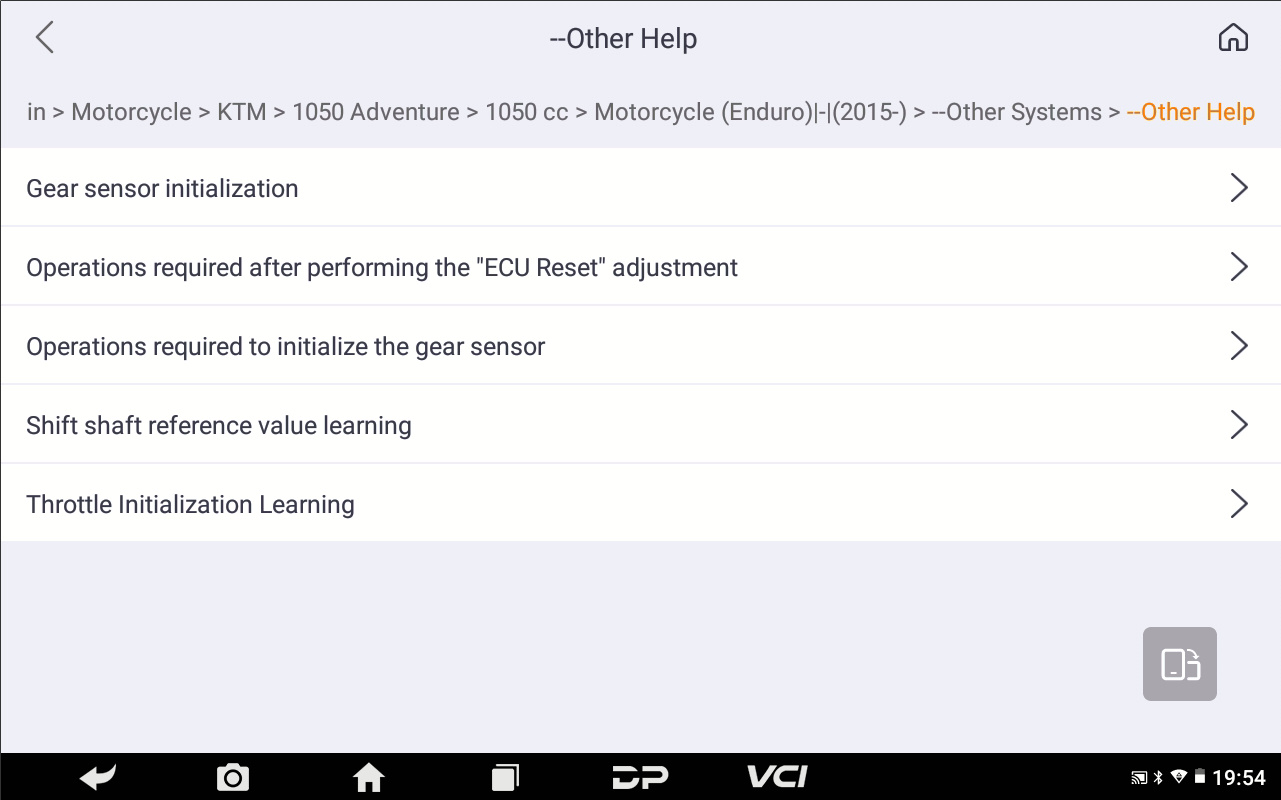Return to --Other Systems breadcrumb
1281x800 pixels.
click(1016, 112)
